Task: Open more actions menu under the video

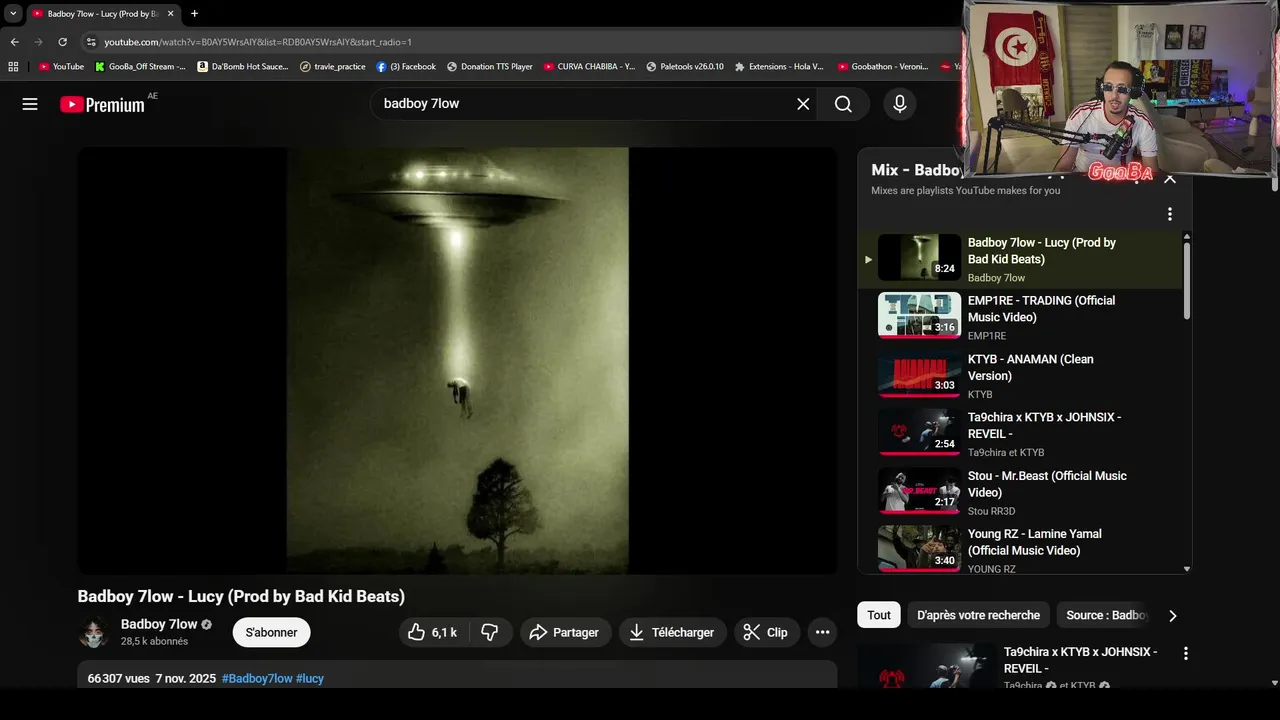Action: (x=822, y=632)
